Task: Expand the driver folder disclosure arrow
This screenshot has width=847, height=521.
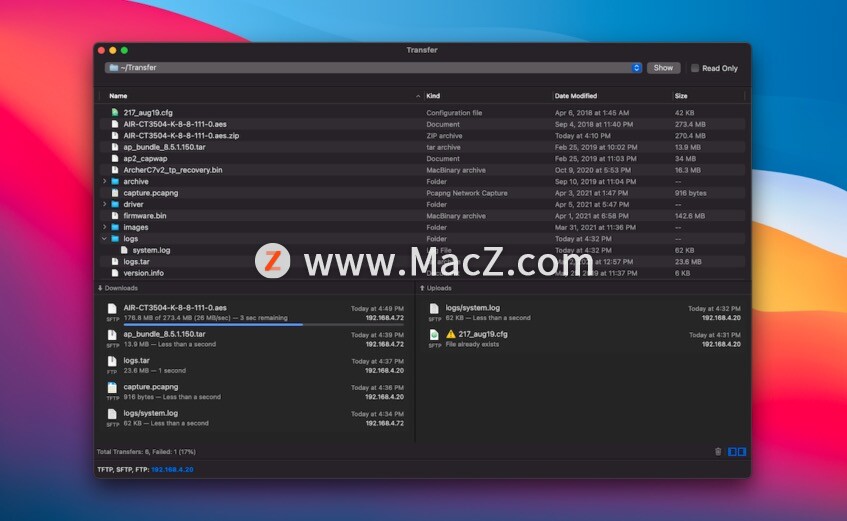Action: [104, 204]
